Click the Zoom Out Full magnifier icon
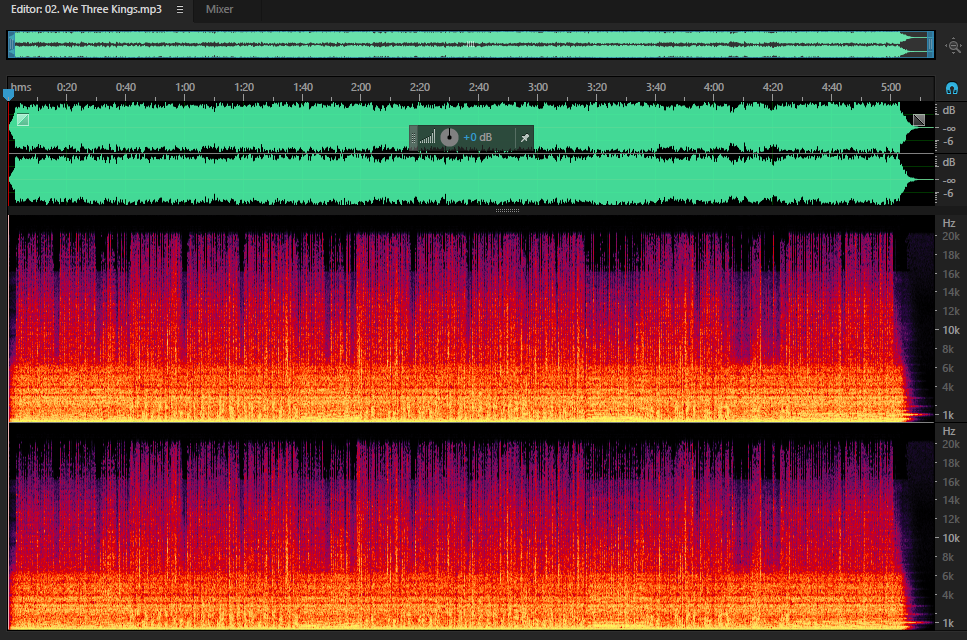Image resolution: width=967 pixels, height=640 pixels. [x=953, y=46]
